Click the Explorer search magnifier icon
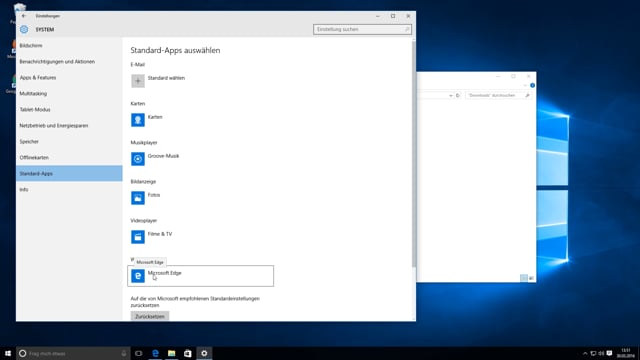Image resolution: width=640 pixels, height=360 pixels. [x=527, y=96]
